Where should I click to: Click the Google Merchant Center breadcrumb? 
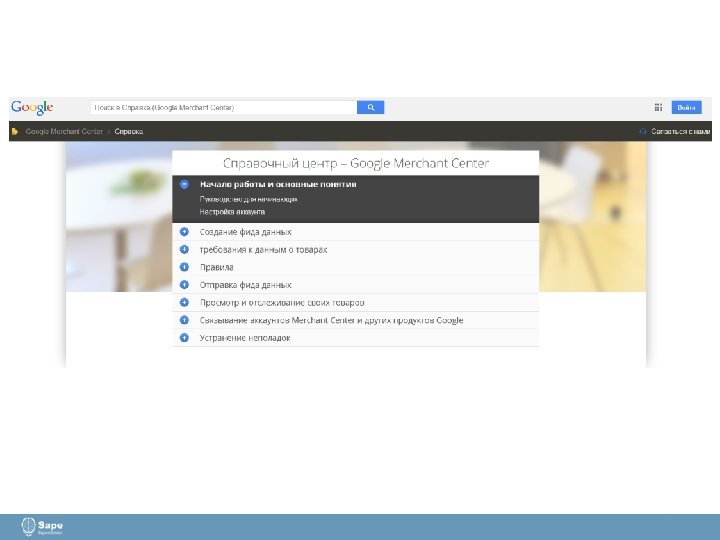[64, 131]
